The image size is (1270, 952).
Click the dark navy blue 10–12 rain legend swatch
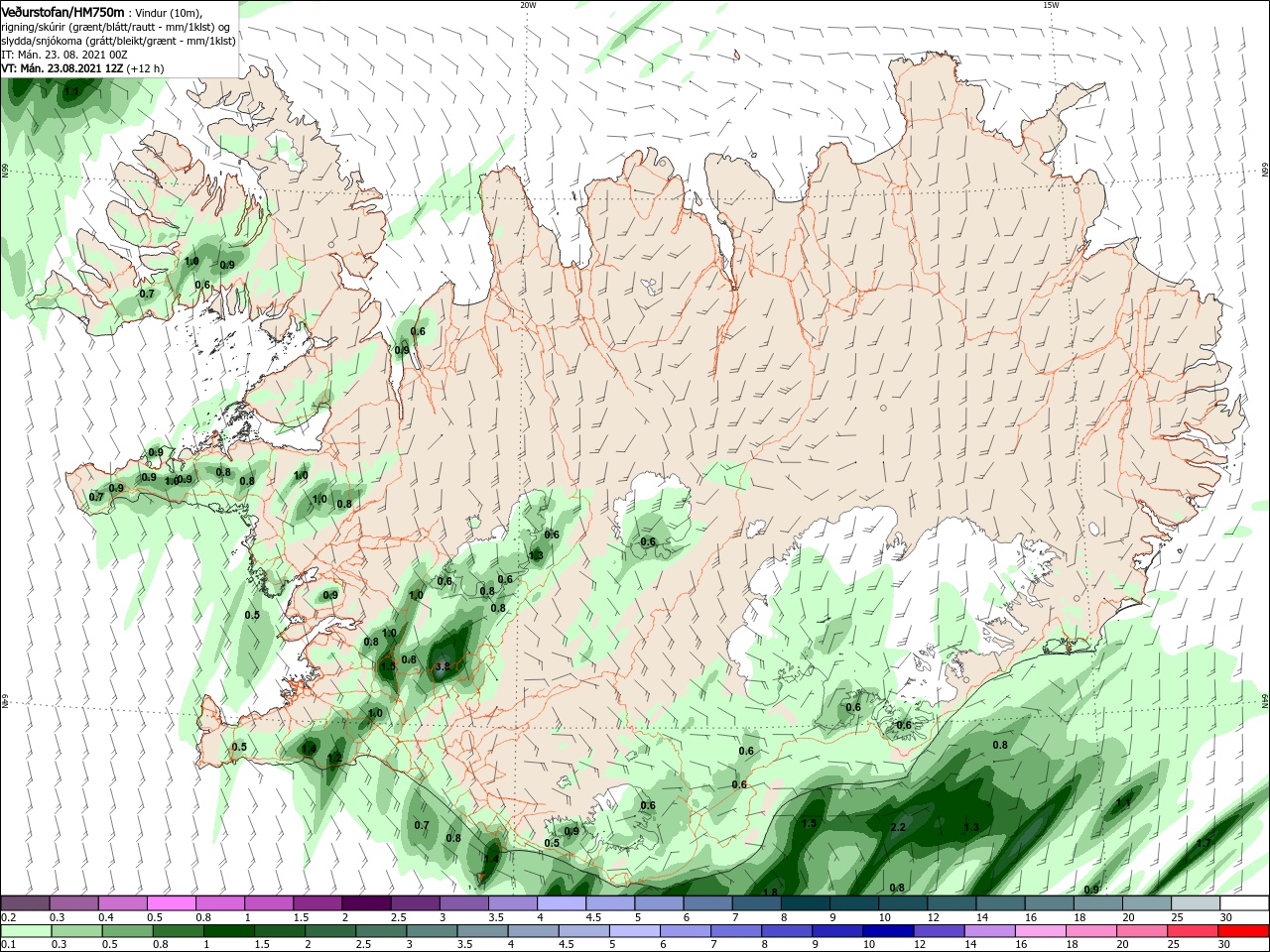tap(886, 931)
